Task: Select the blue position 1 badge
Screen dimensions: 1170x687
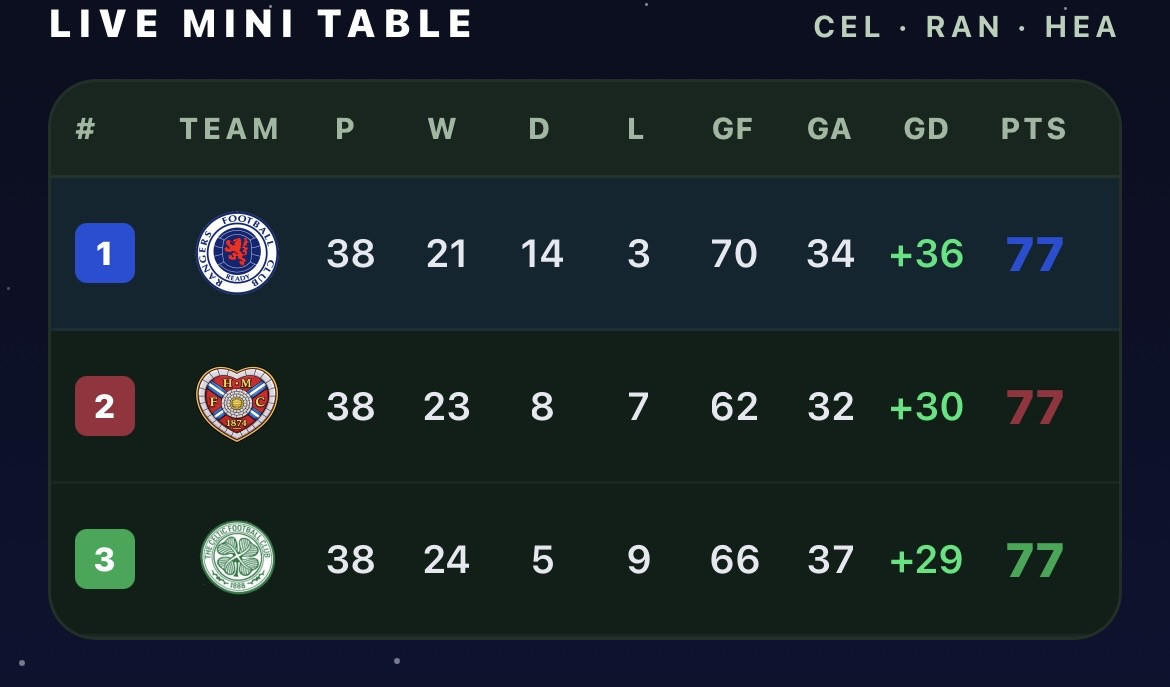Action: click(105, 253)
